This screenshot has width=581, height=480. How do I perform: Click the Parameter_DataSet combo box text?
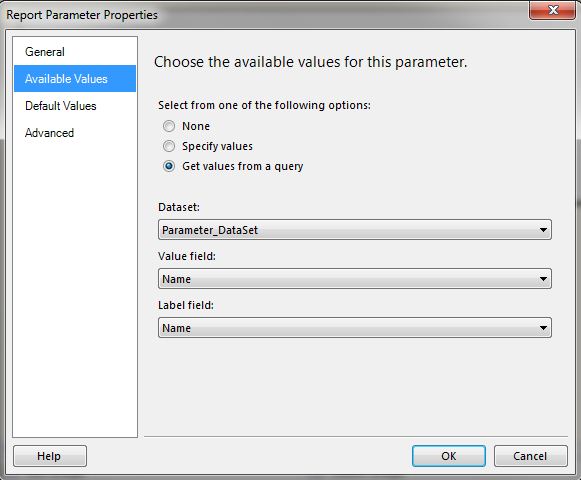click(x=210, y=230)
